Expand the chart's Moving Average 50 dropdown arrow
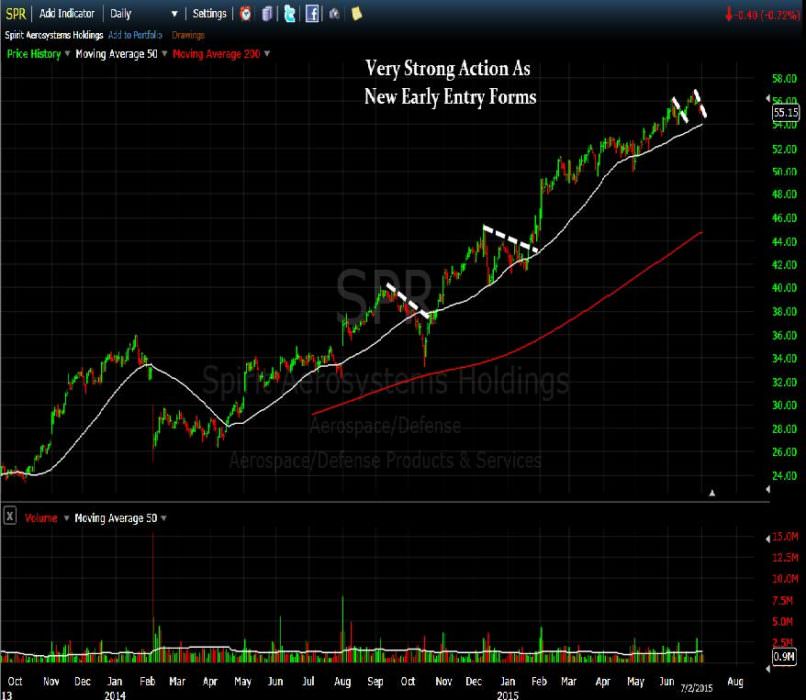806x700 pixels. [164, 53]
